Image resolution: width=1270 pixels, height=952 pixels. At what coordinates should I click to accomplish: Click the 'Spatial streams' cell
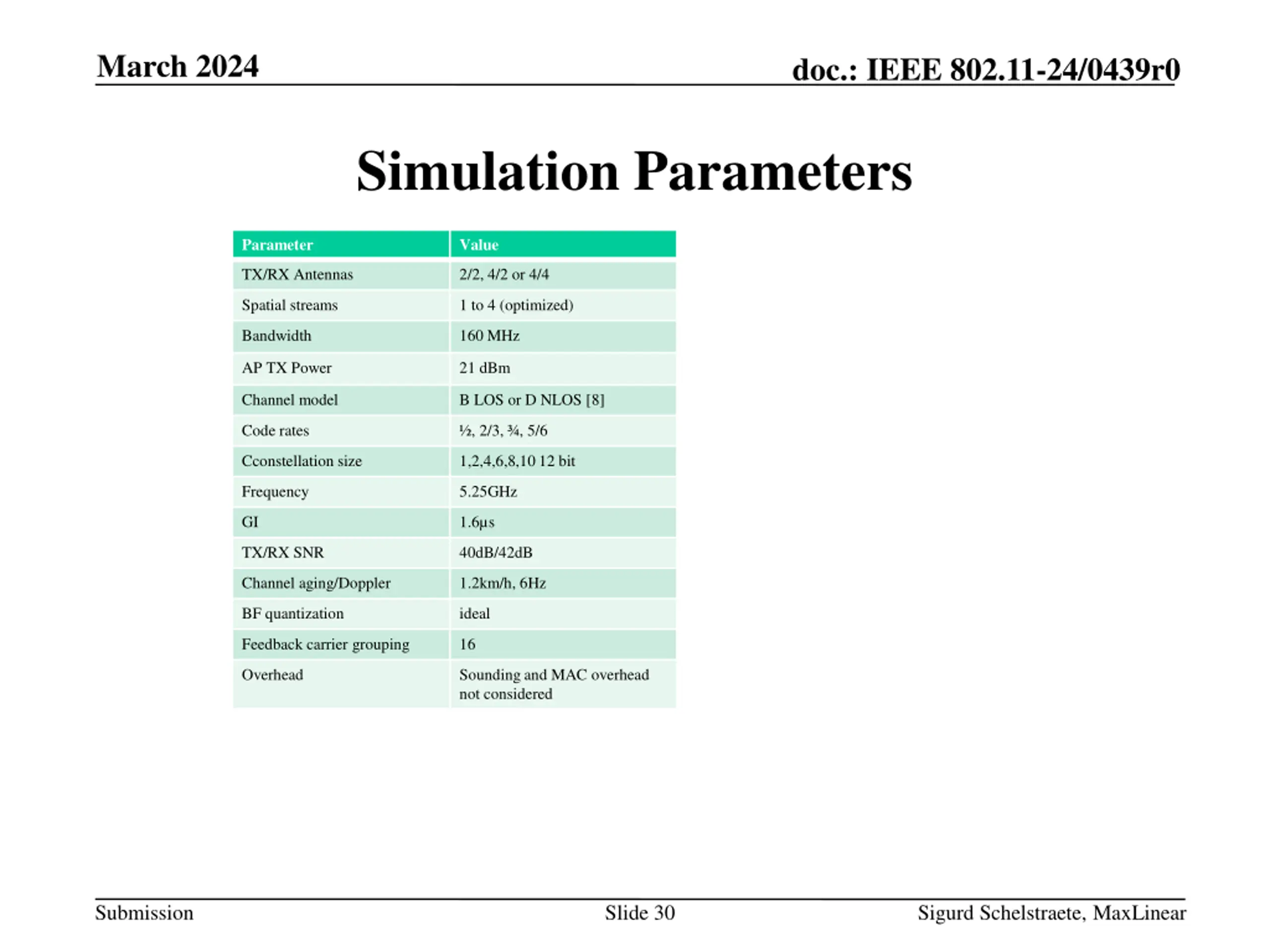point(341,305)
